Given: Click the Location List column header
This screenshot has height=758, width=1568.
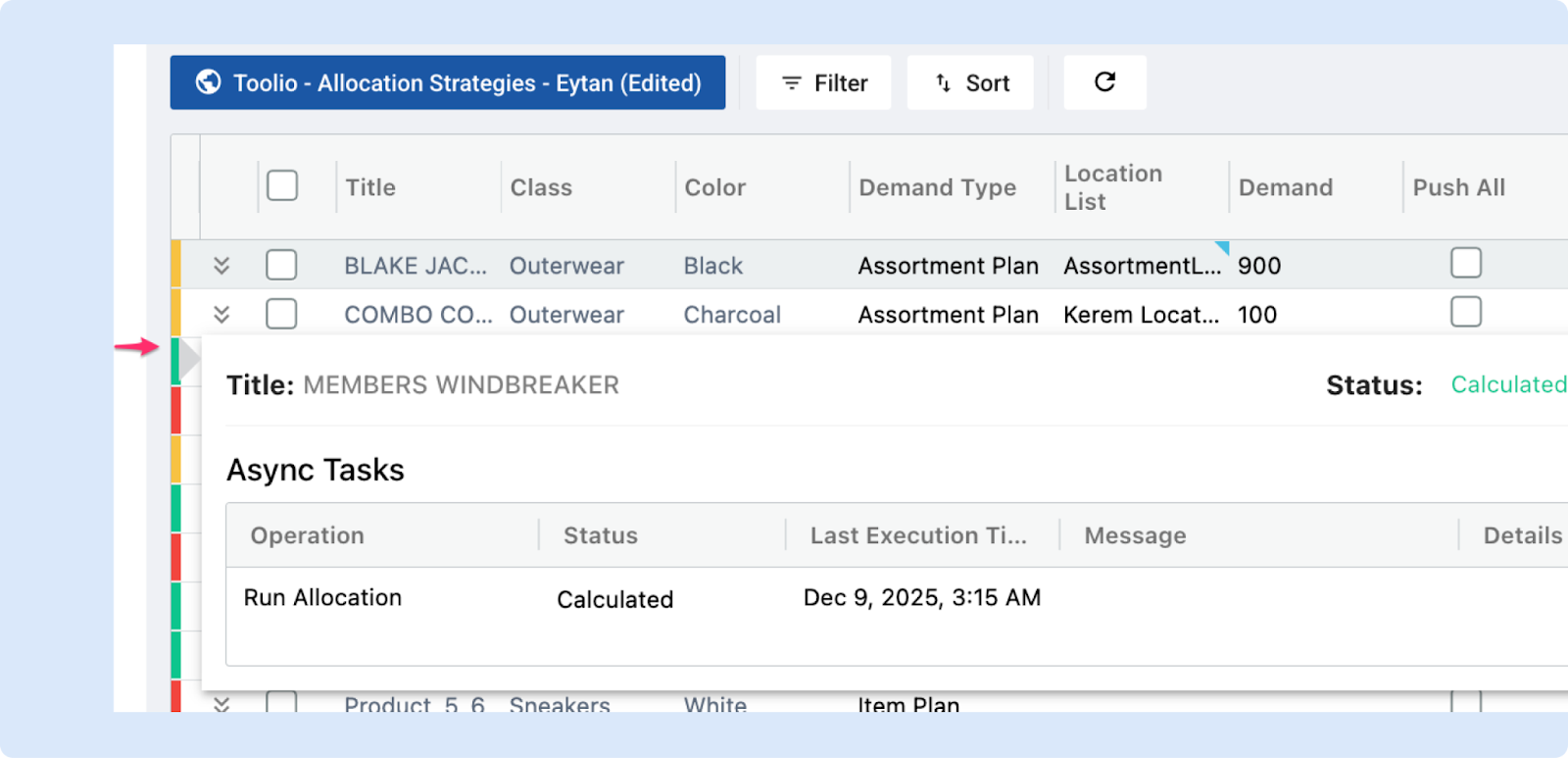Looking at the screenshot, I should [1113, 187].
